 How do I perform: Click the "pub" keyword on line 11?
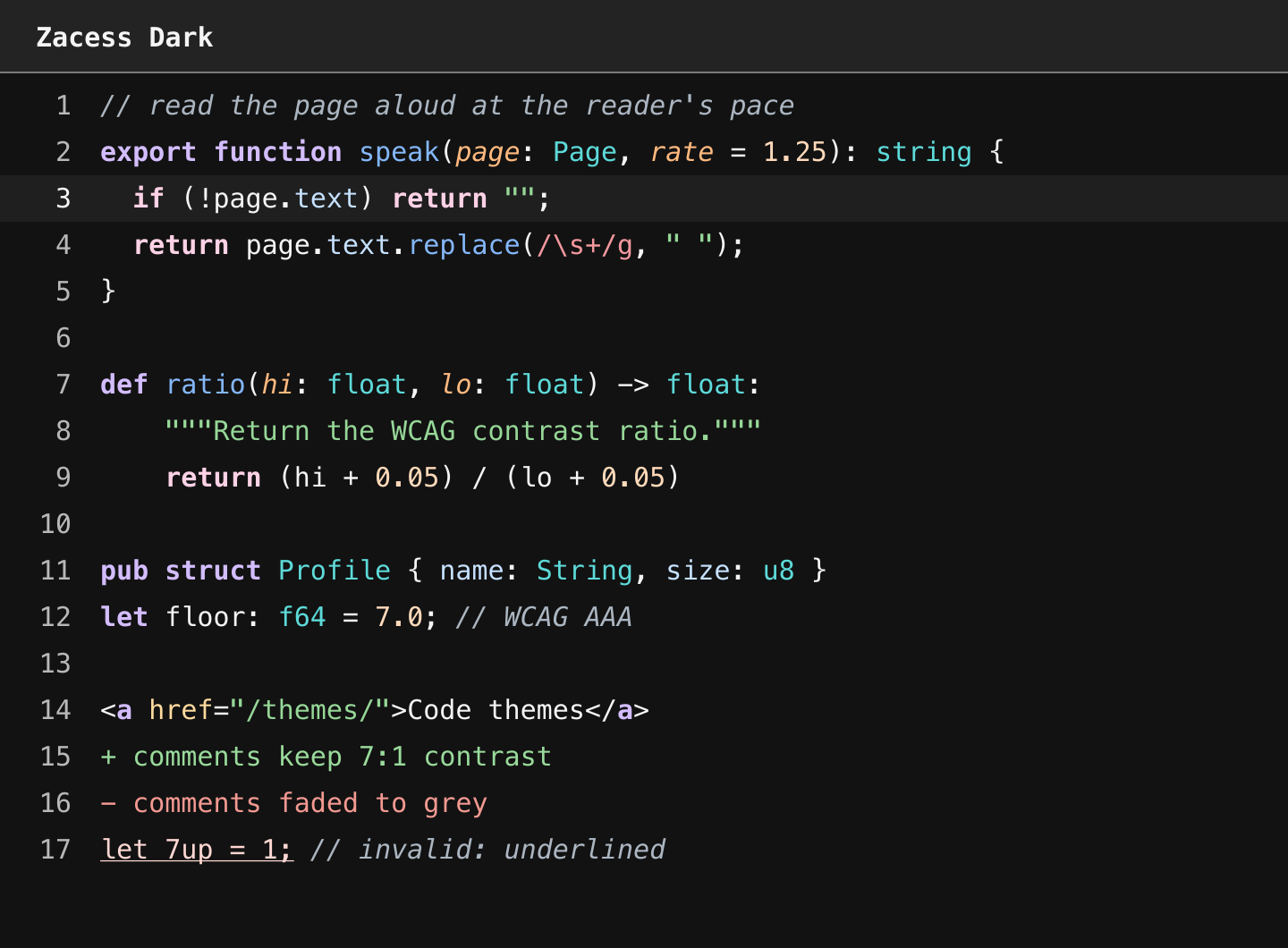pyautogui.click(x=124, y=571)
